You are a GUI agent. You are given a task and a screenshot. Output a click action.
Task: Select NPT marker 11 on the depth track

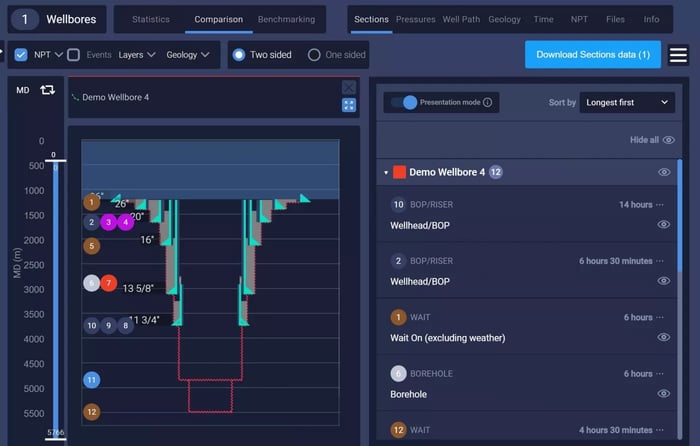click(x=91, y=380)
